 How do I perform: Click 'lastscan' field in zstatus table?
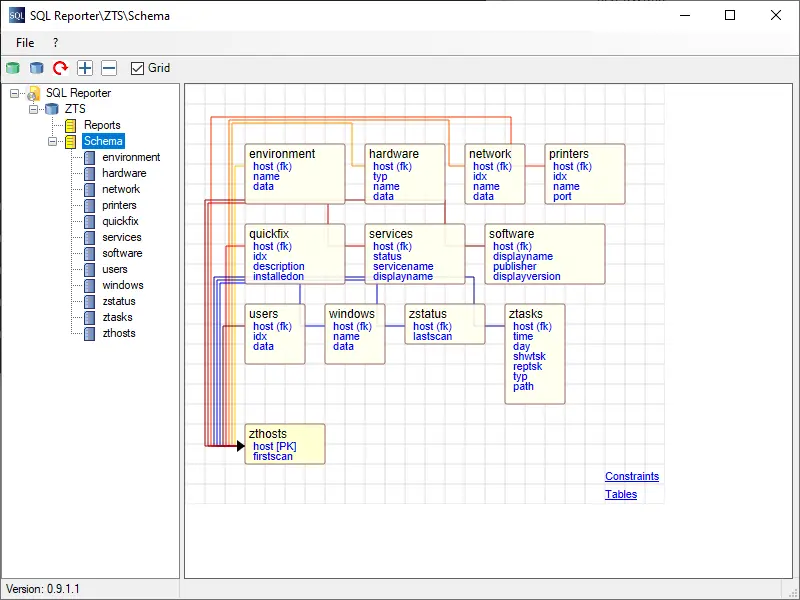432,336
